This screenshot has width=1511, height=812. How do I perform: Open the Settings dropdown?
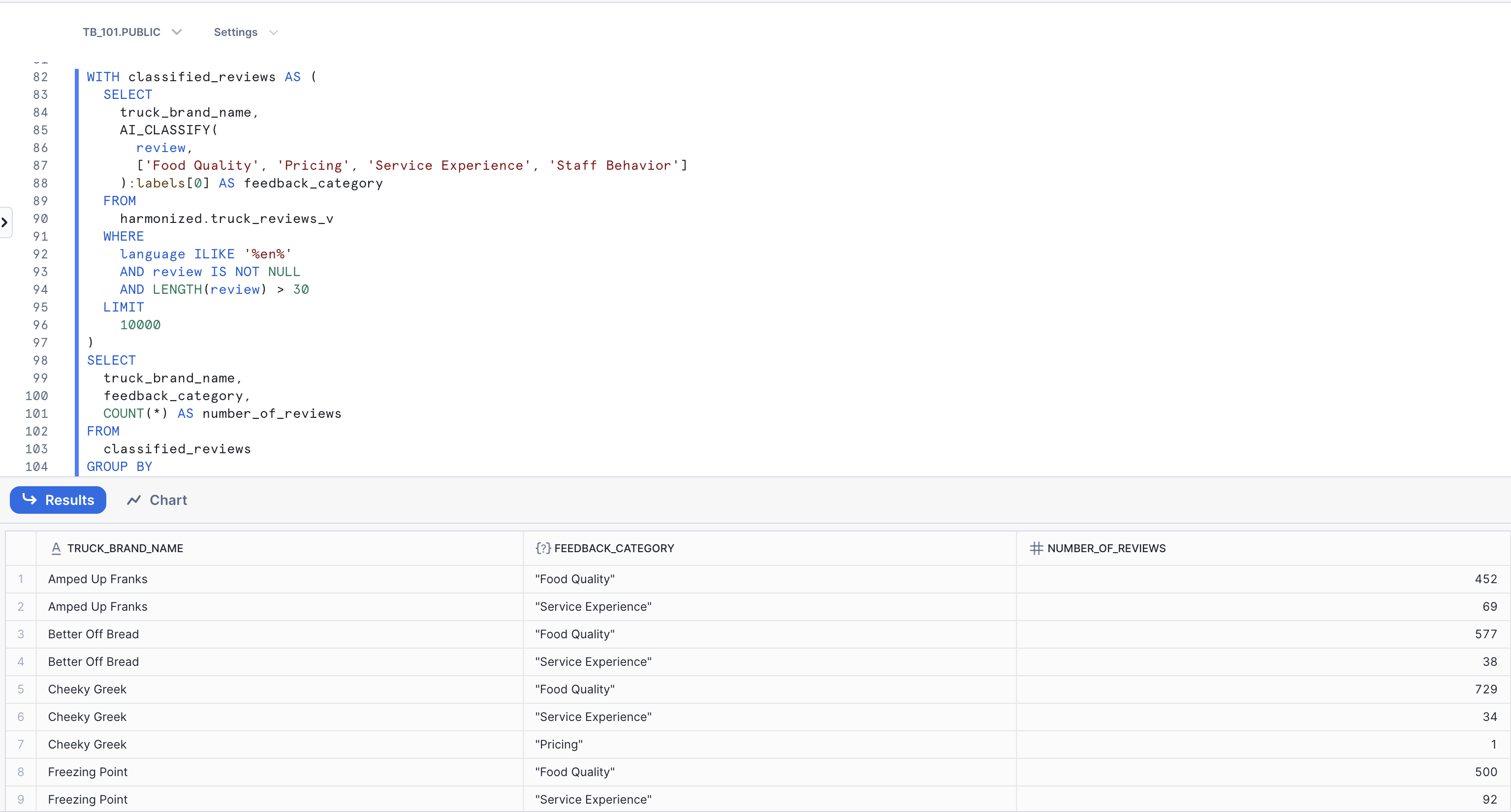[x=245, y=32]
